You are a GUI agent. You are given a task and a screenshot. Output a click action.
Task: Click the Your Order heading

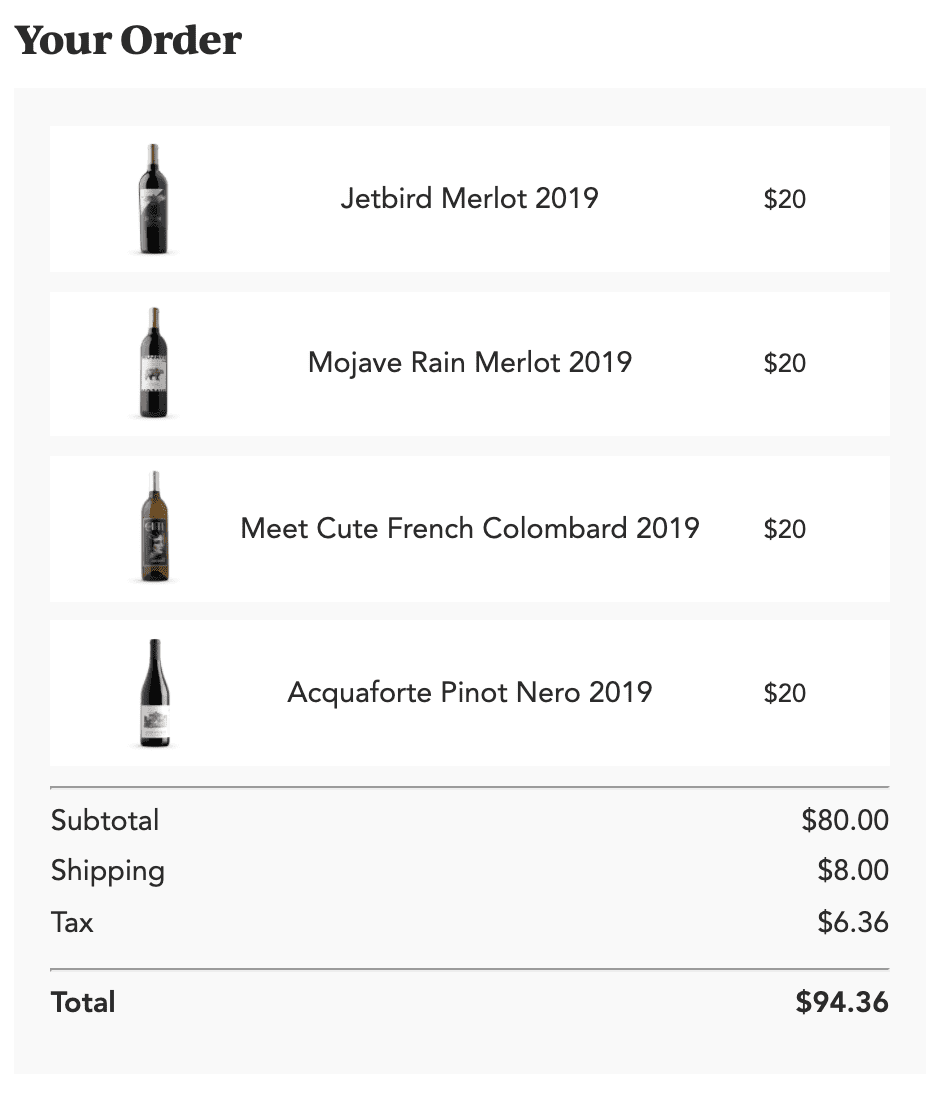coord(128,40)
